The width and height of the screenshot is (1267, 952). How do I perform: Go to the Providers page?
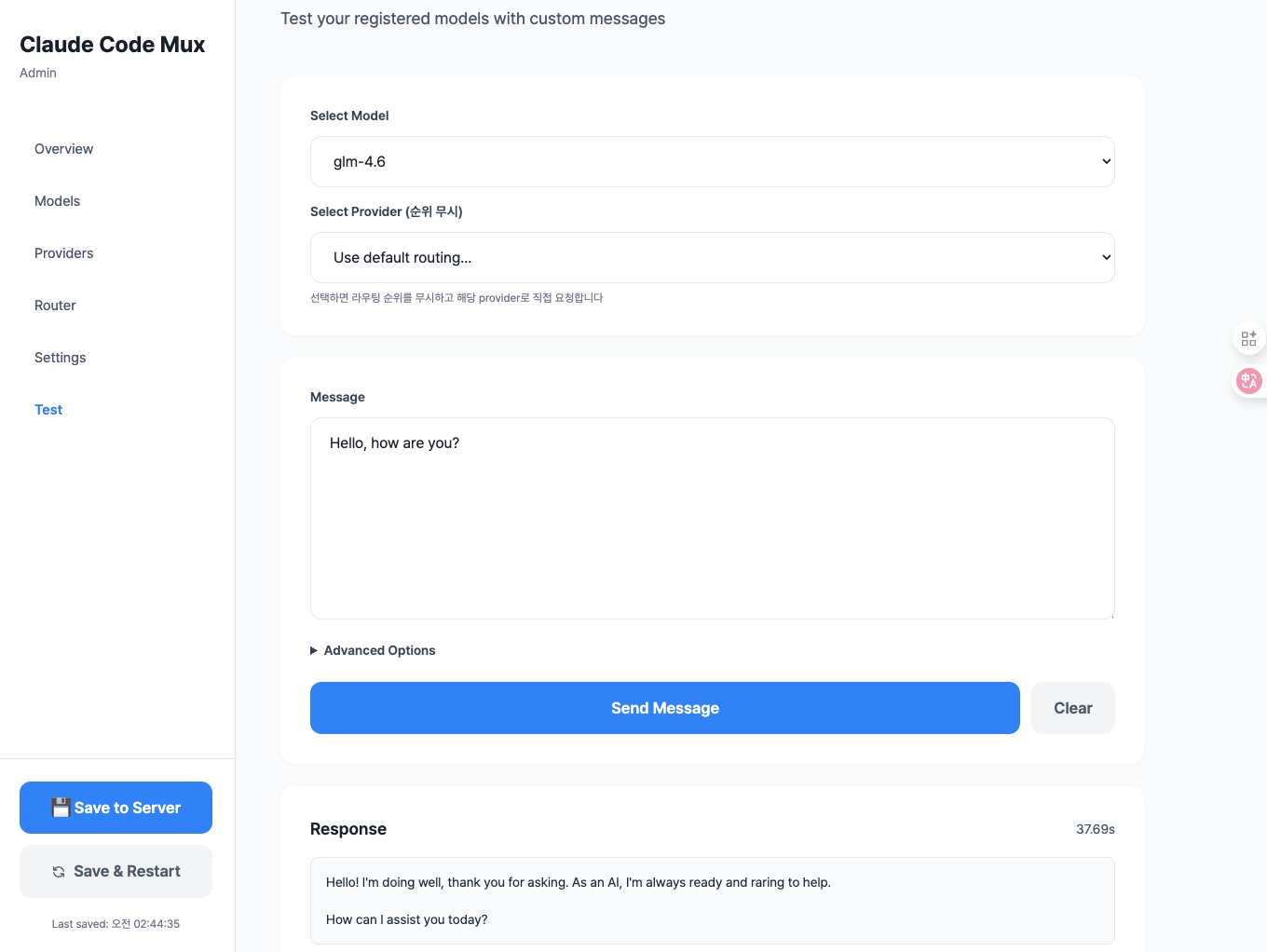63,252
